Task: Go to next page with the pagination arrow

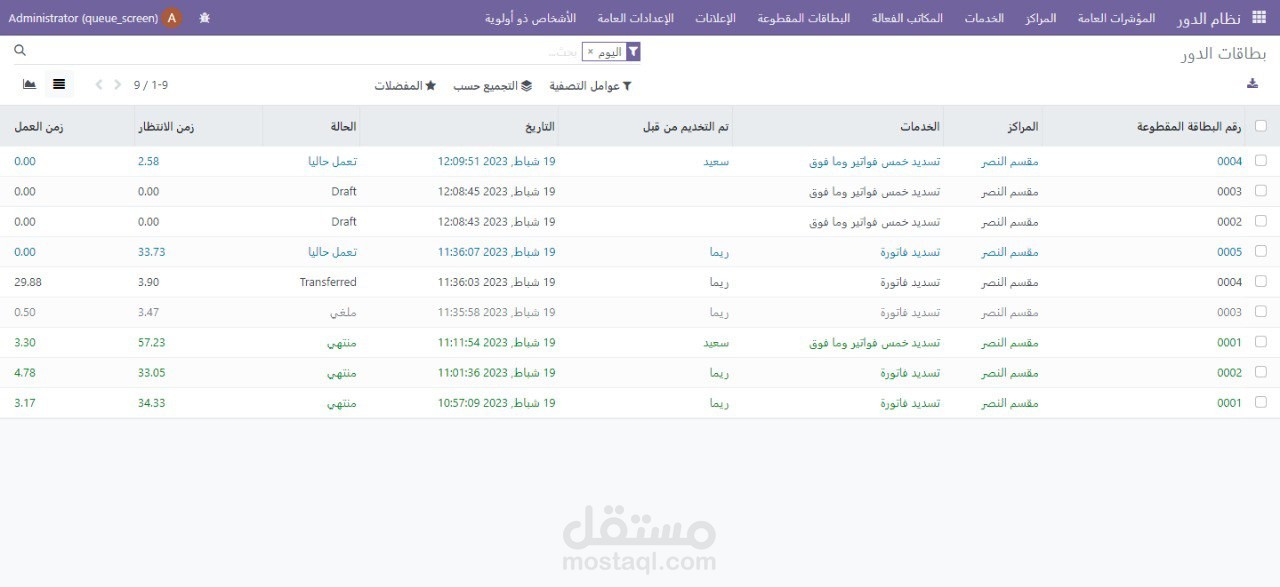Action: click(117, 84)
